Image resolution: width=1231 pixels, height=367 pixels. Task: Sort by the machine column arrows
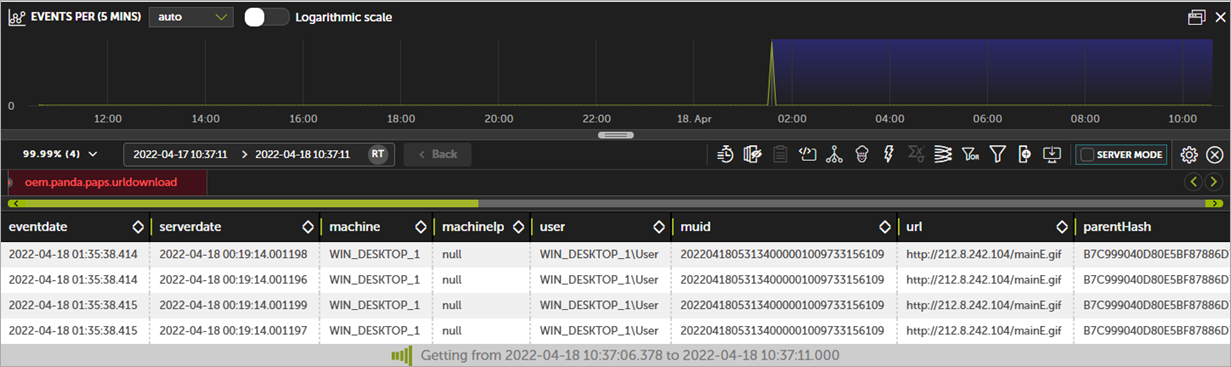(421, 227)
